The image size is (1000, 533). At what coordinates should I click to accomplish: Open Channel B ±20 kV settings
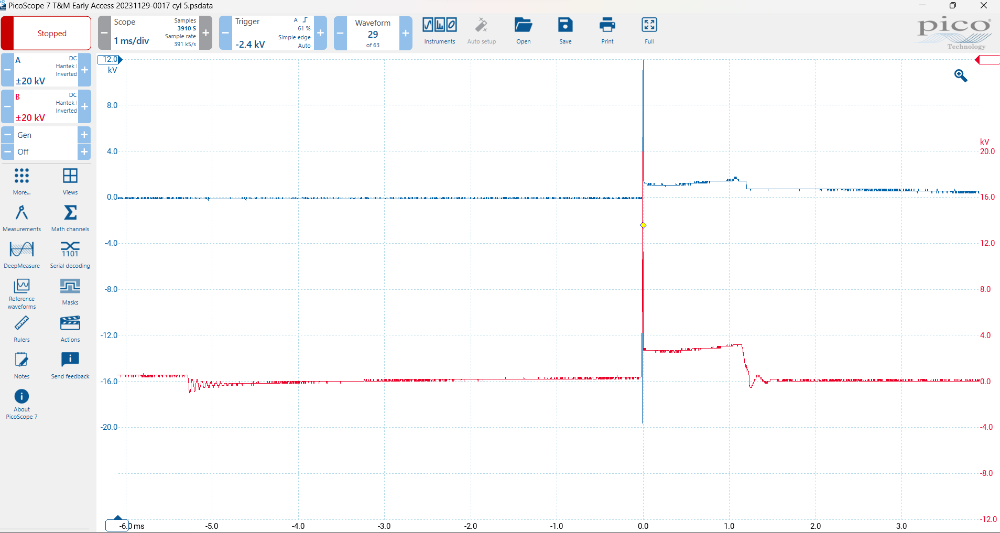pyautogui.click(x=44, y=108)
